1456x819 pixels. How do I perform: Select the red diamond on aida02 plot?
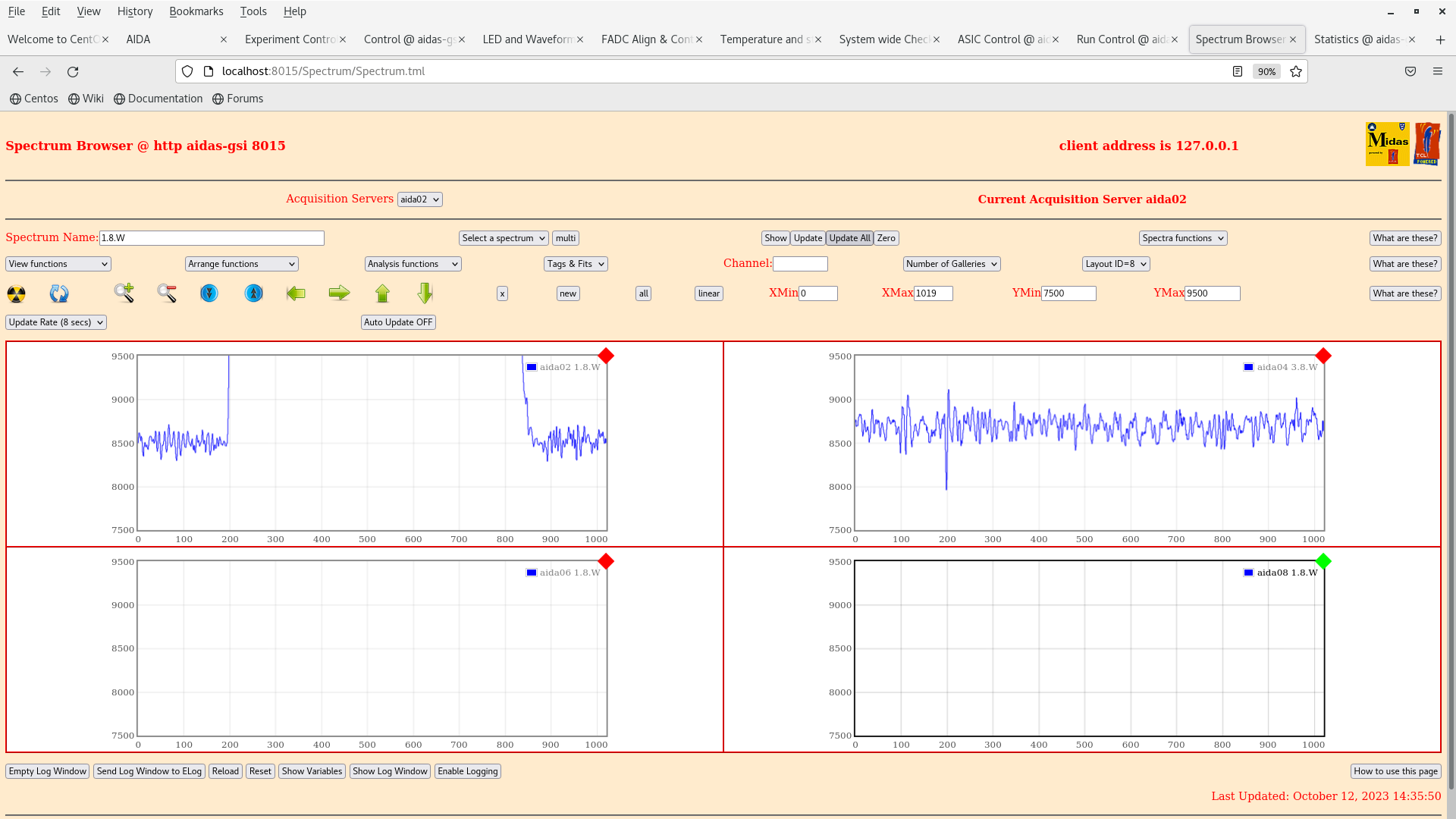pos(606,356)
